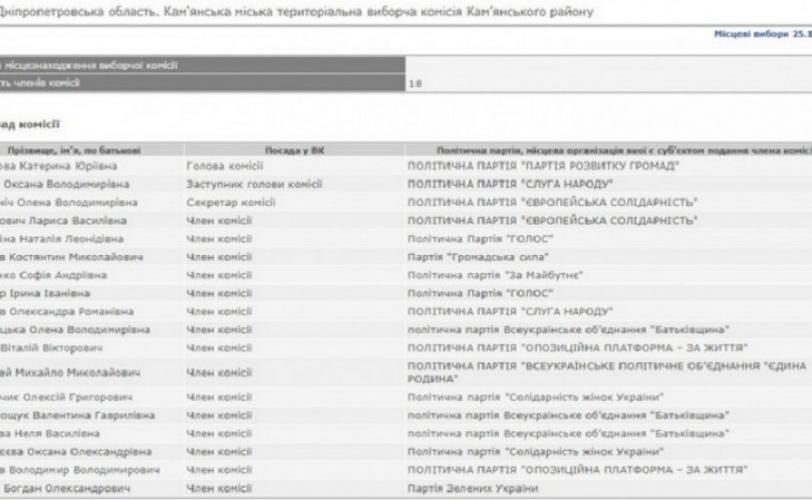The width and height of the screenshot is (812, 500).
Task: Click "Батьківщина" party in цька Олена Володимирівна's row
Action: point(568,330)
